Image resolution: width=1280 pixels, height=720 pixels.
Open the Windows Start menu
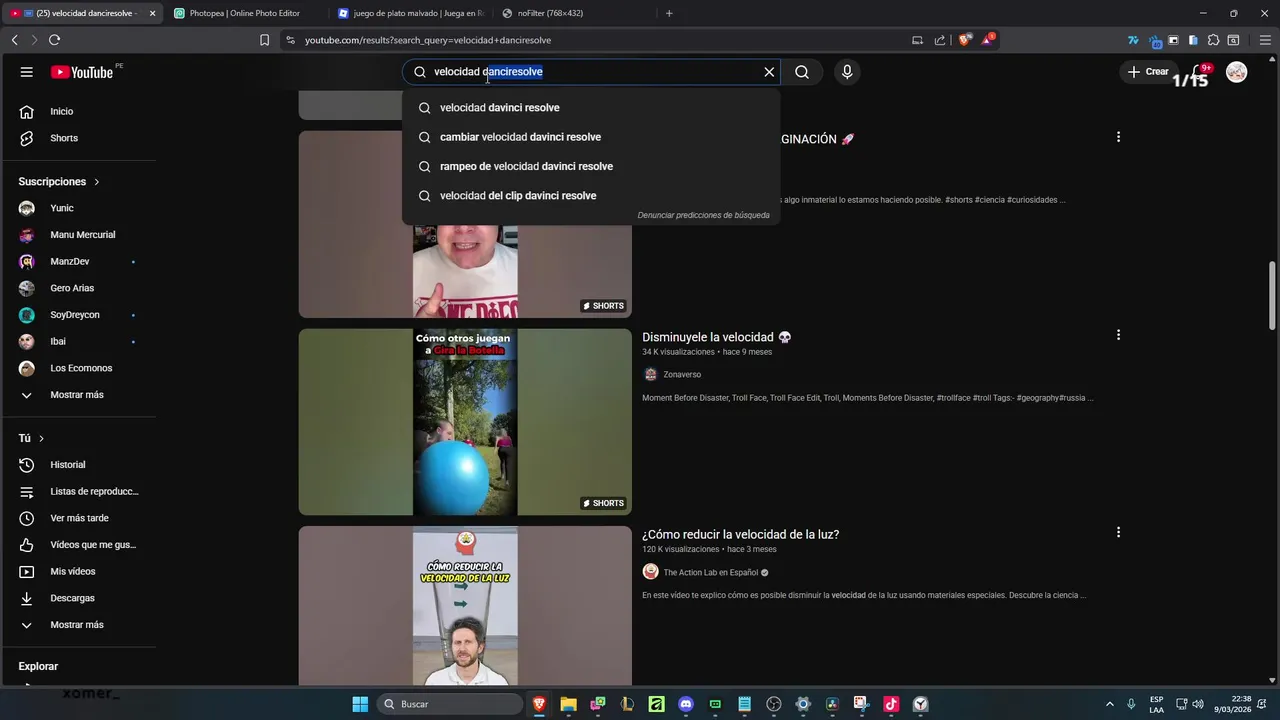pyautogui.click(x=360, y=704)
